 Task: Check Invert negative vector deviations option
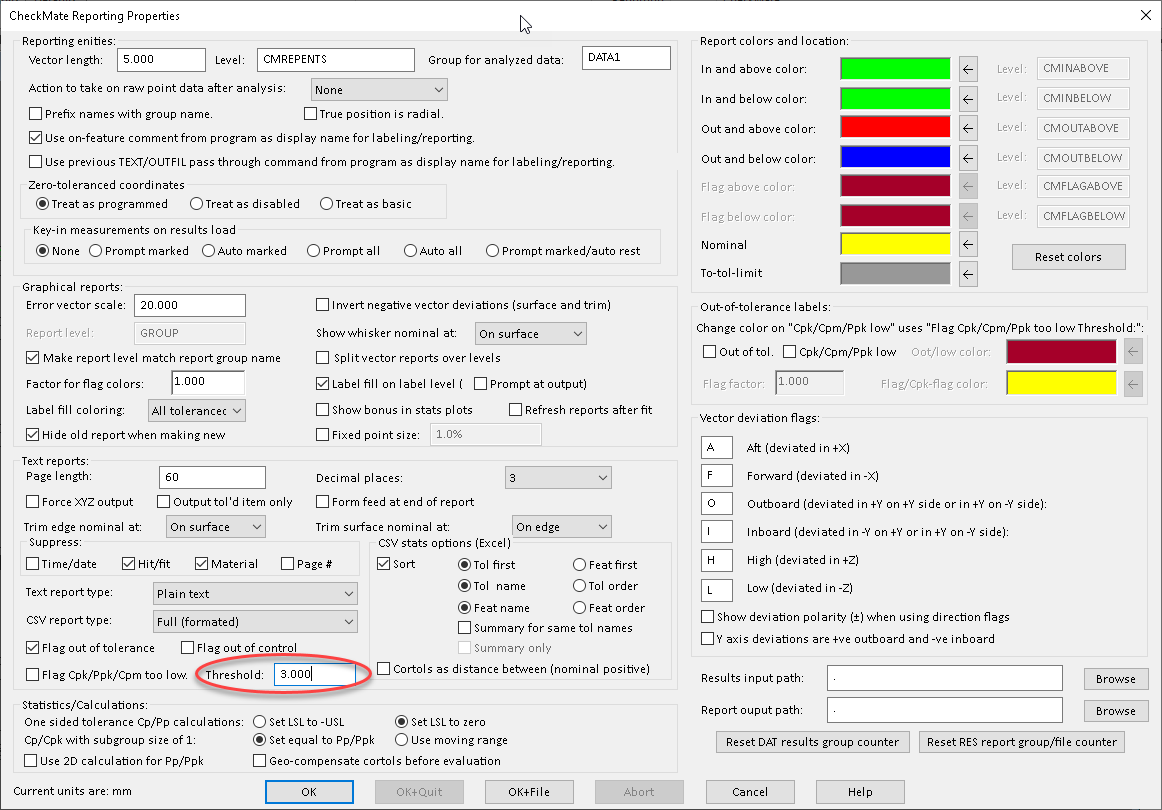coord(323,305)
